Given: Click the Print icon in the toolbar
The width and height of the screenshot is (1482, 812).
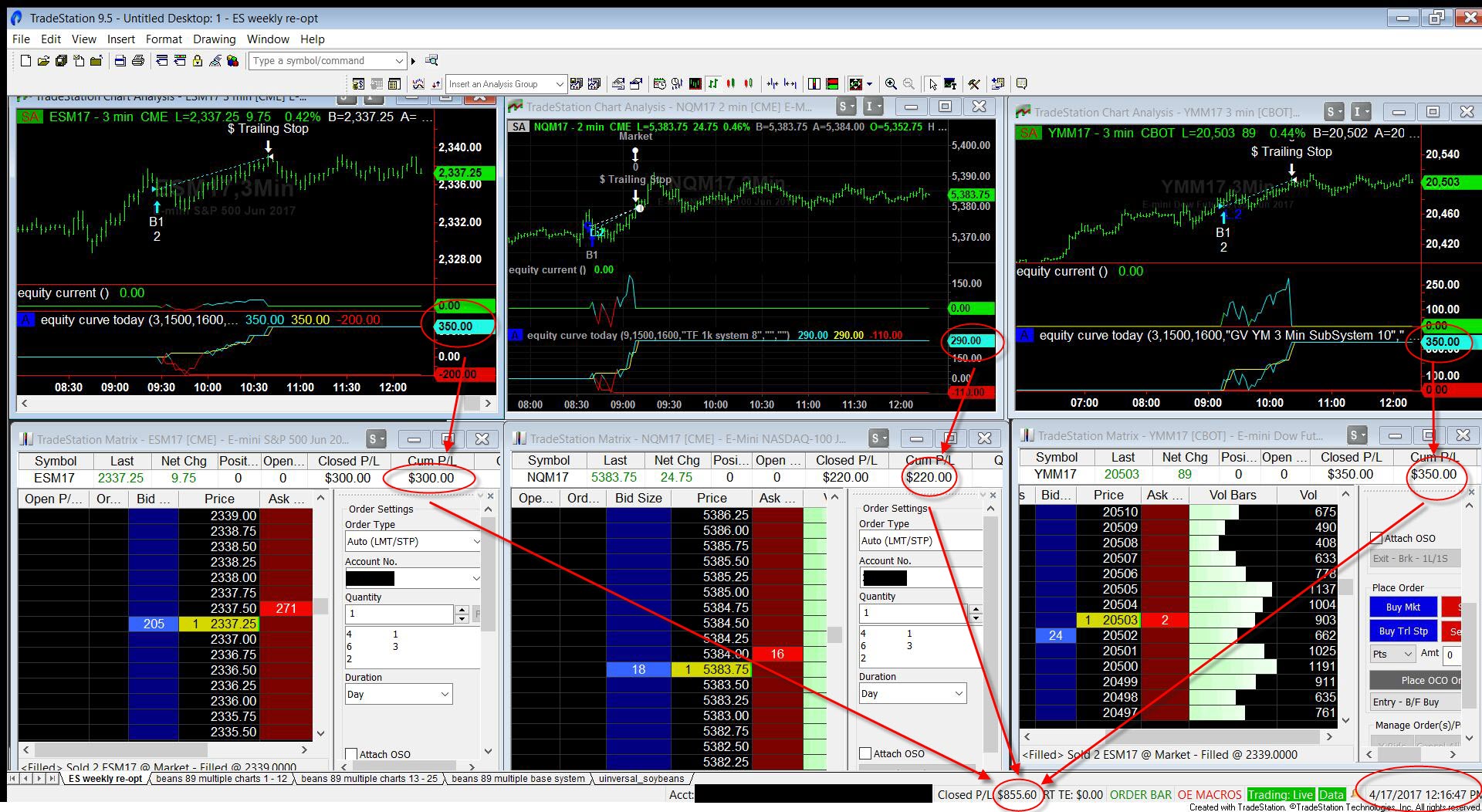Looking at the screenshot, I should [138, 61].
